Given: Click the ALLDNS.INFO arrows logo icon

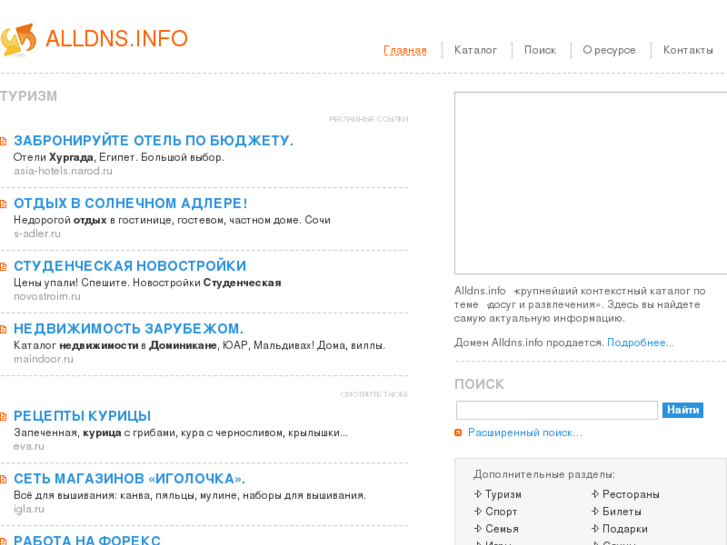Looking at the screenshot, I should 19,40.
